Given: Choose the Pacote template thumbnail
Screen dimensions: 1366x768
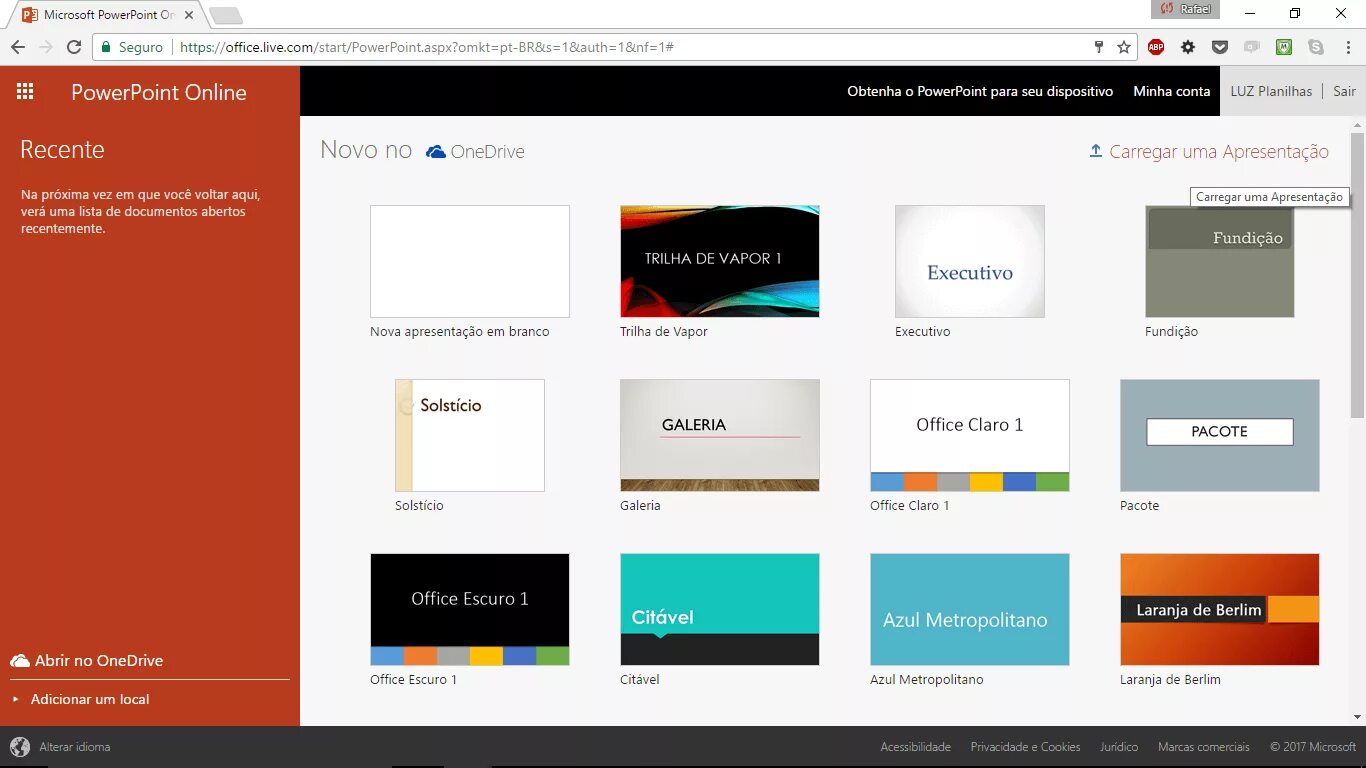Looking at the screenshot, I should point(1220,435).
